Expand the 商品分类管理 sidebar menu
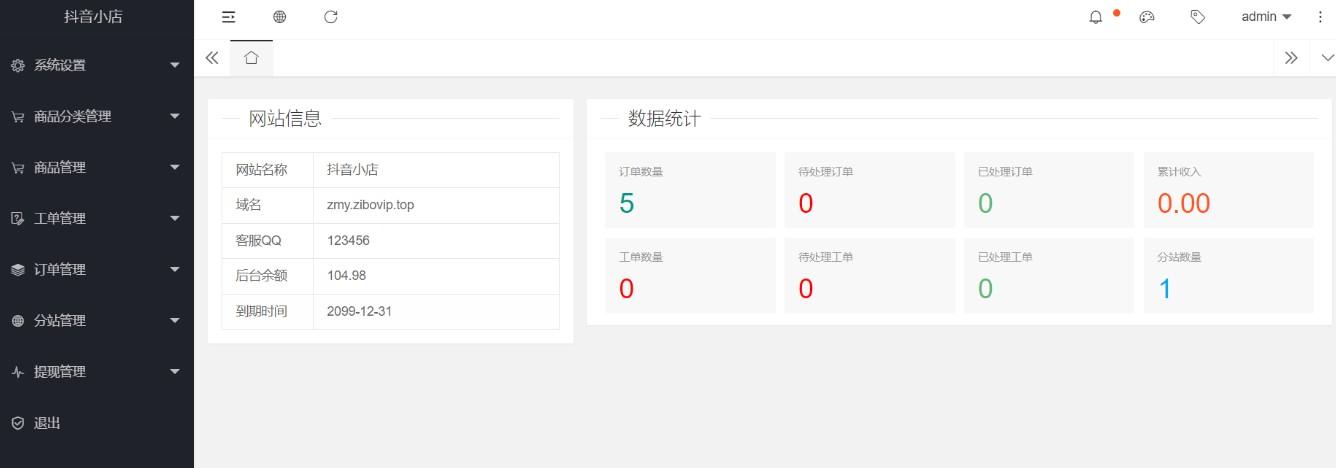1336x468 pixels. pos(97,116)
